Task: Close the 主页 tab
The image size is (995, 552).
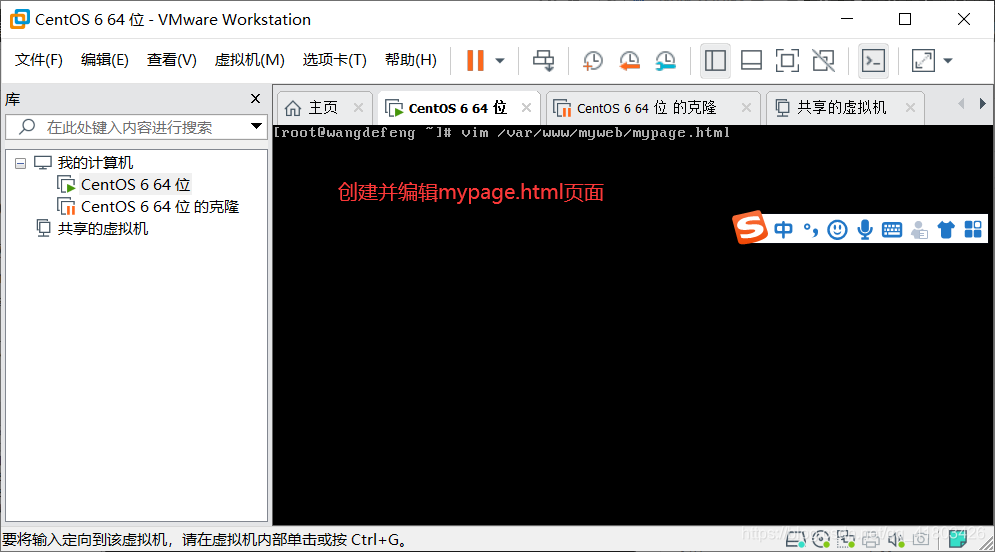Action: (x=359, y=107)
